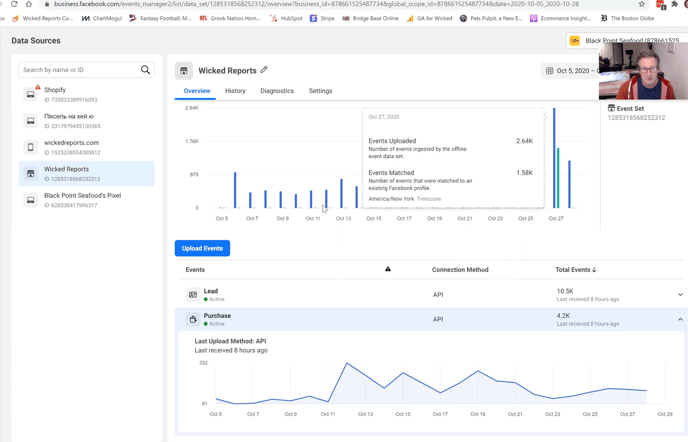Click the Shopify data source icon with warning

point(31,94)
